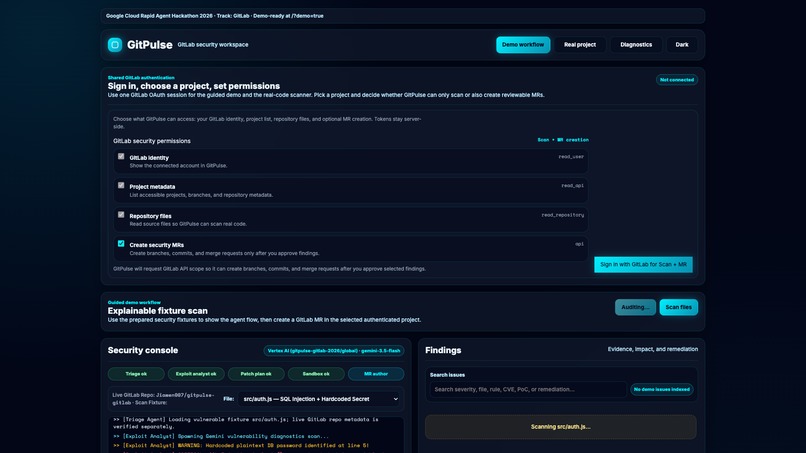Open the Diagnostics tab
806x453 pixels.
(636, 45)
